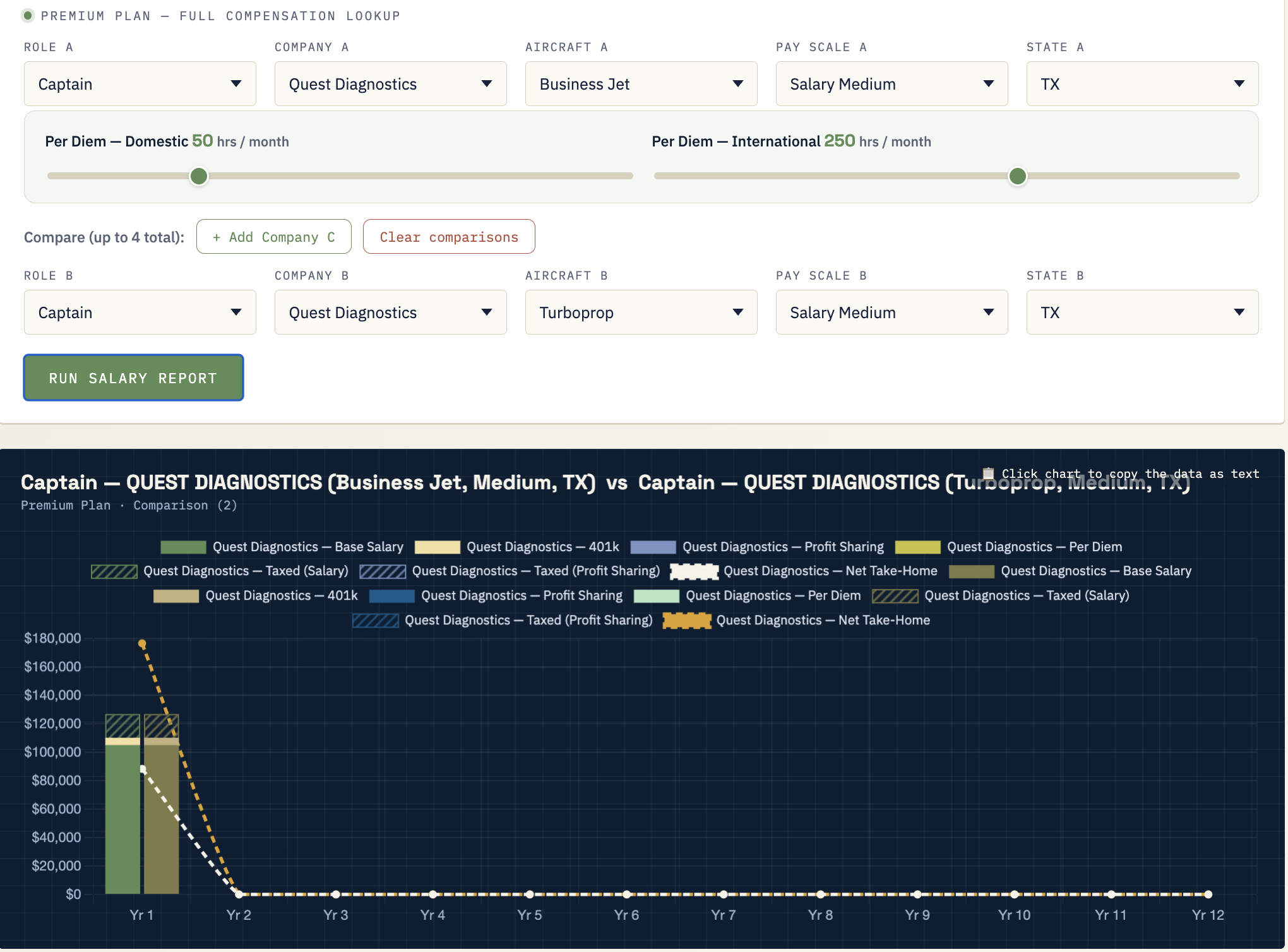Click the Net Take-Home data point at Yr 5
Viewport: 1288px width, 952px height.
(x=530, y=894)
